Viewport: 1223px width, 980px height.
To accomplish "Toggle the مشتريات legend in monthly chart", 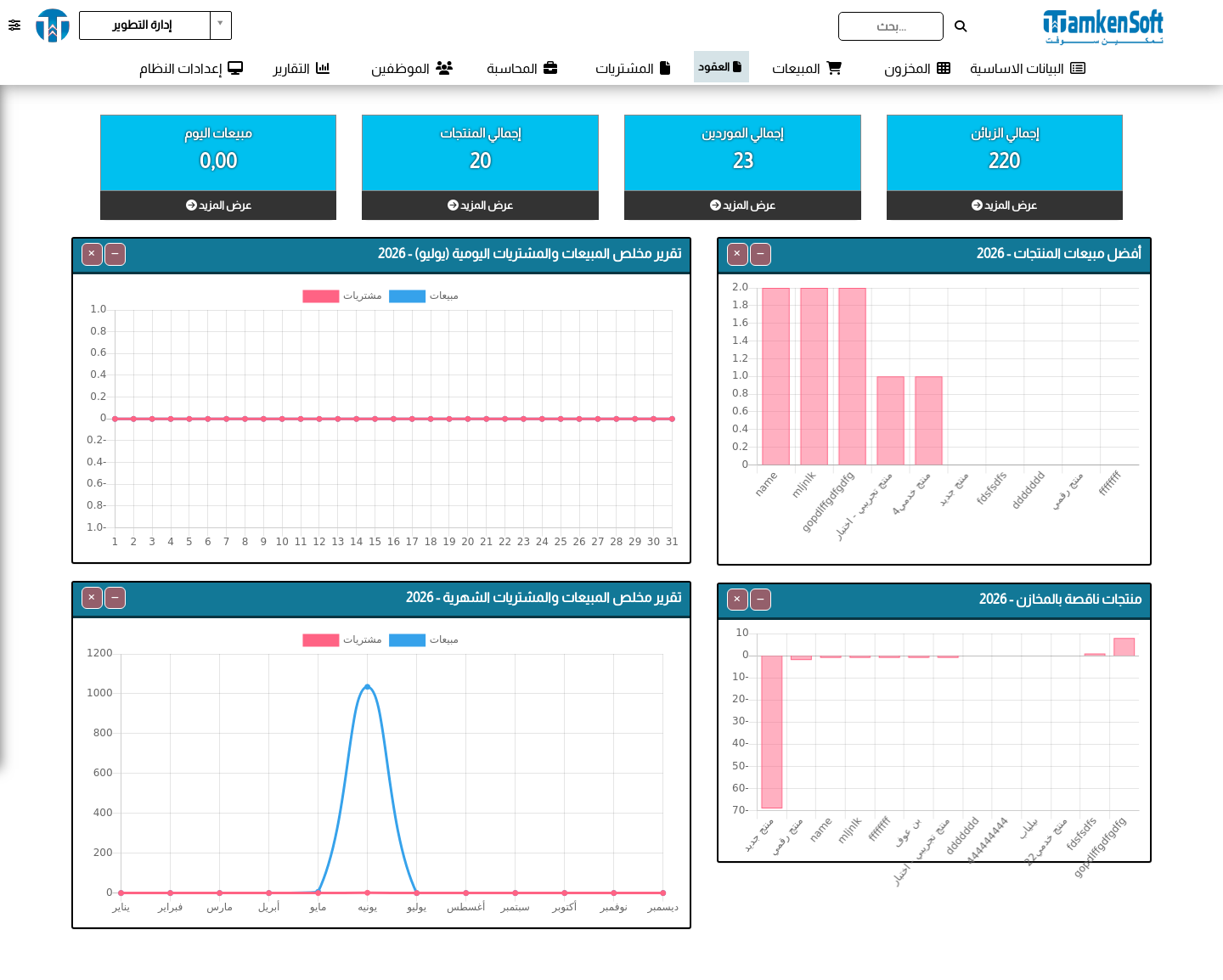I will pos(342,639).
